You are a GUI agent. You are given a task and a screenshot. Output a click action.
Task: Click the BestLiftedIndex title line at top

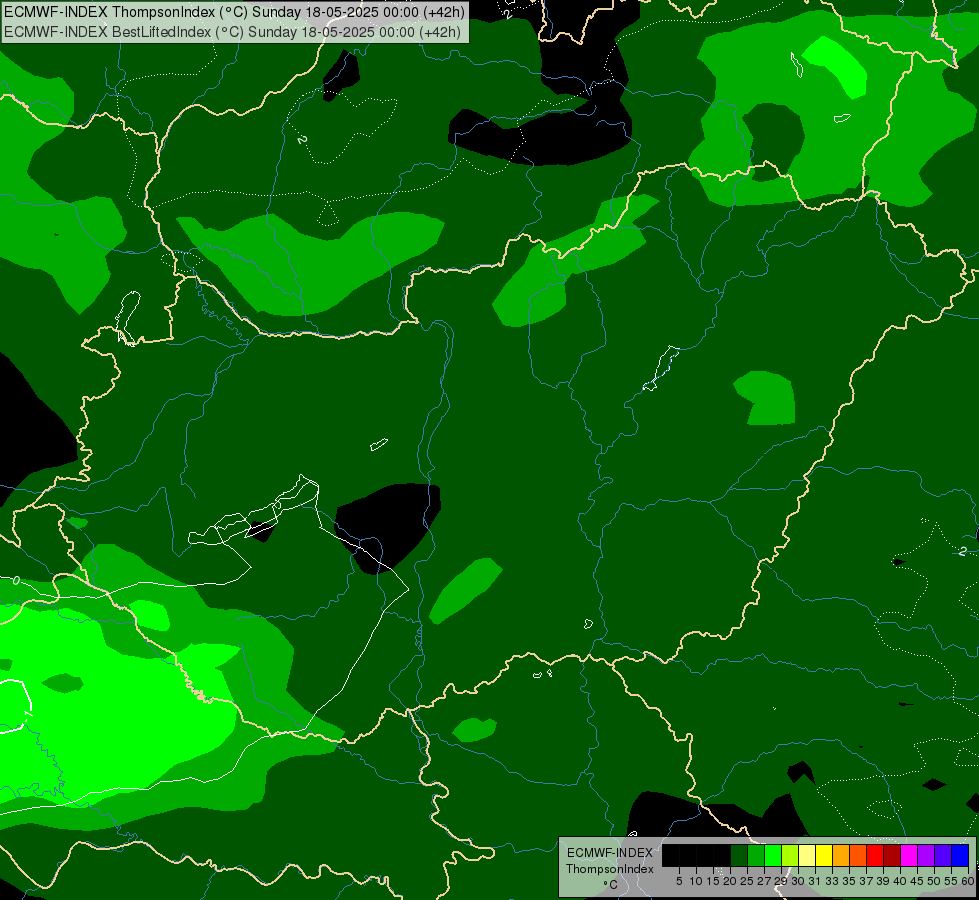pyautogui.click(x=232, y=31)
